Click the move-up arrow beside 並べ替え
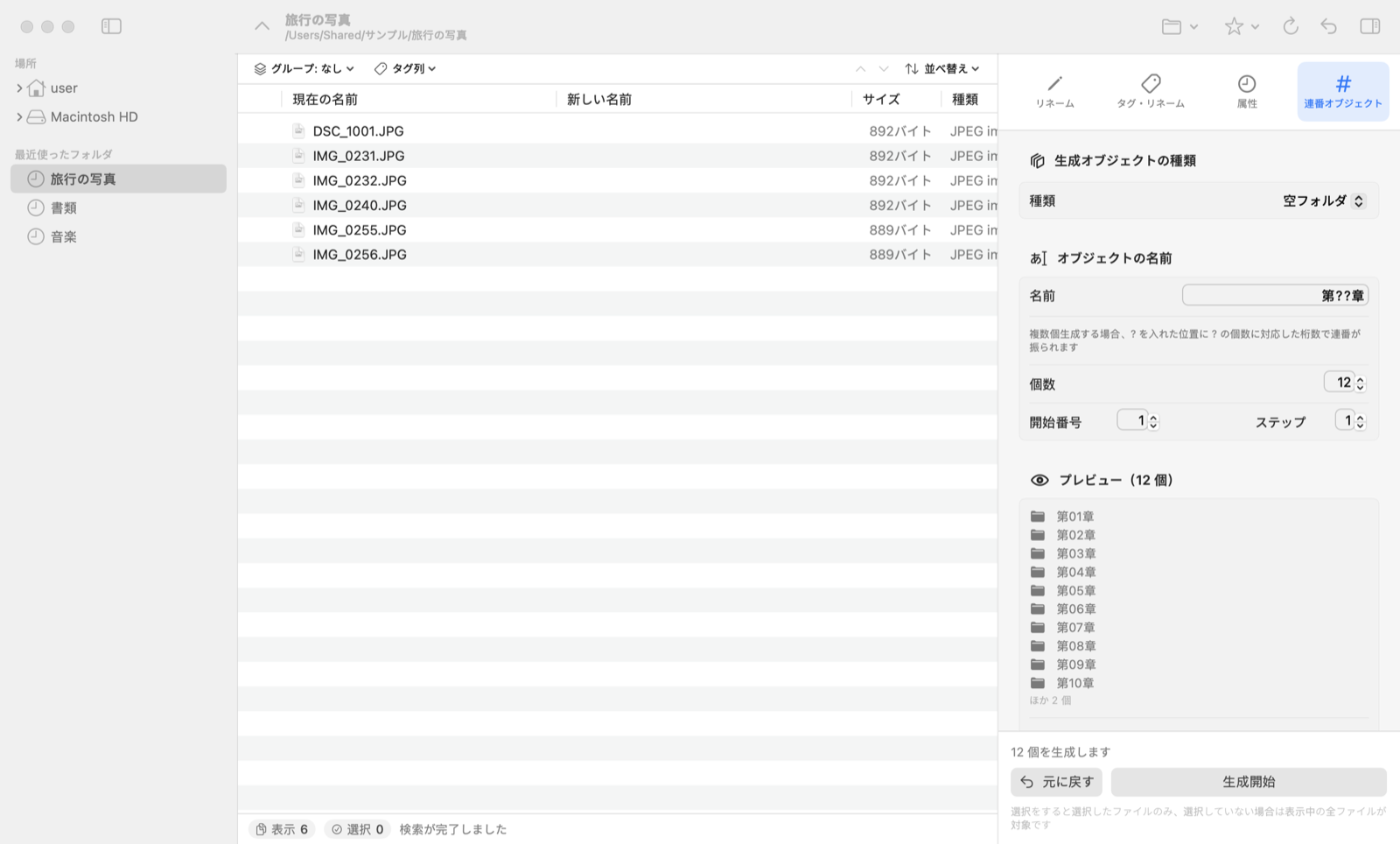 click(860, 68)
